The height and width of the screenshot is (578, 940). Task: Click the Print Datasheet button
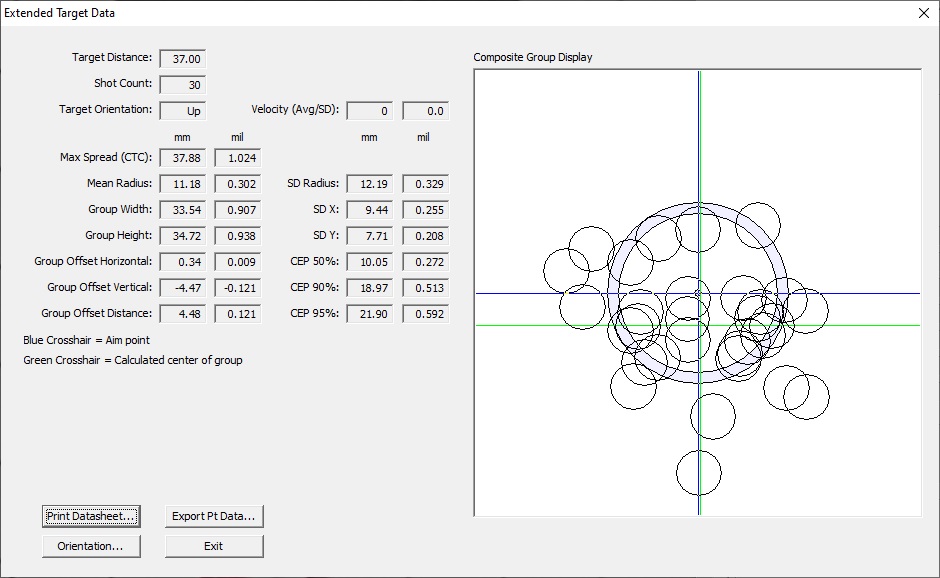(x=91, y=516)
